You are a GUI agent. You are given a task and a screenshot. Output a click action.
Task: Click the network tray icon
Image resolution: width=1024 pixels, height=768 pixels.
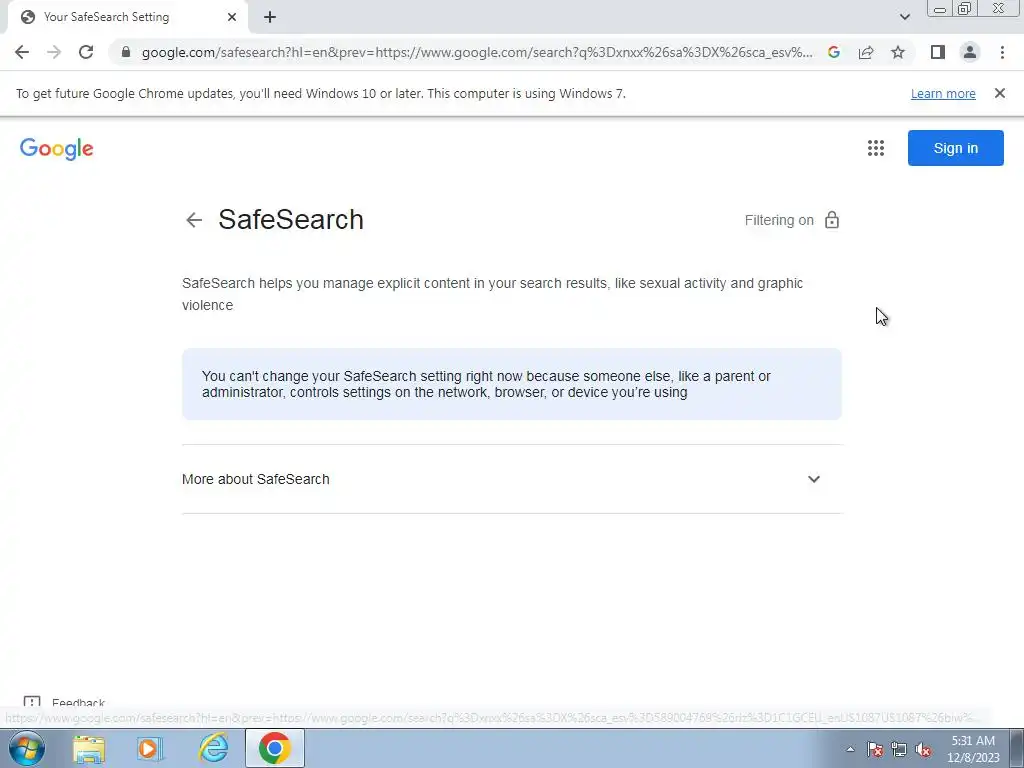899,749
